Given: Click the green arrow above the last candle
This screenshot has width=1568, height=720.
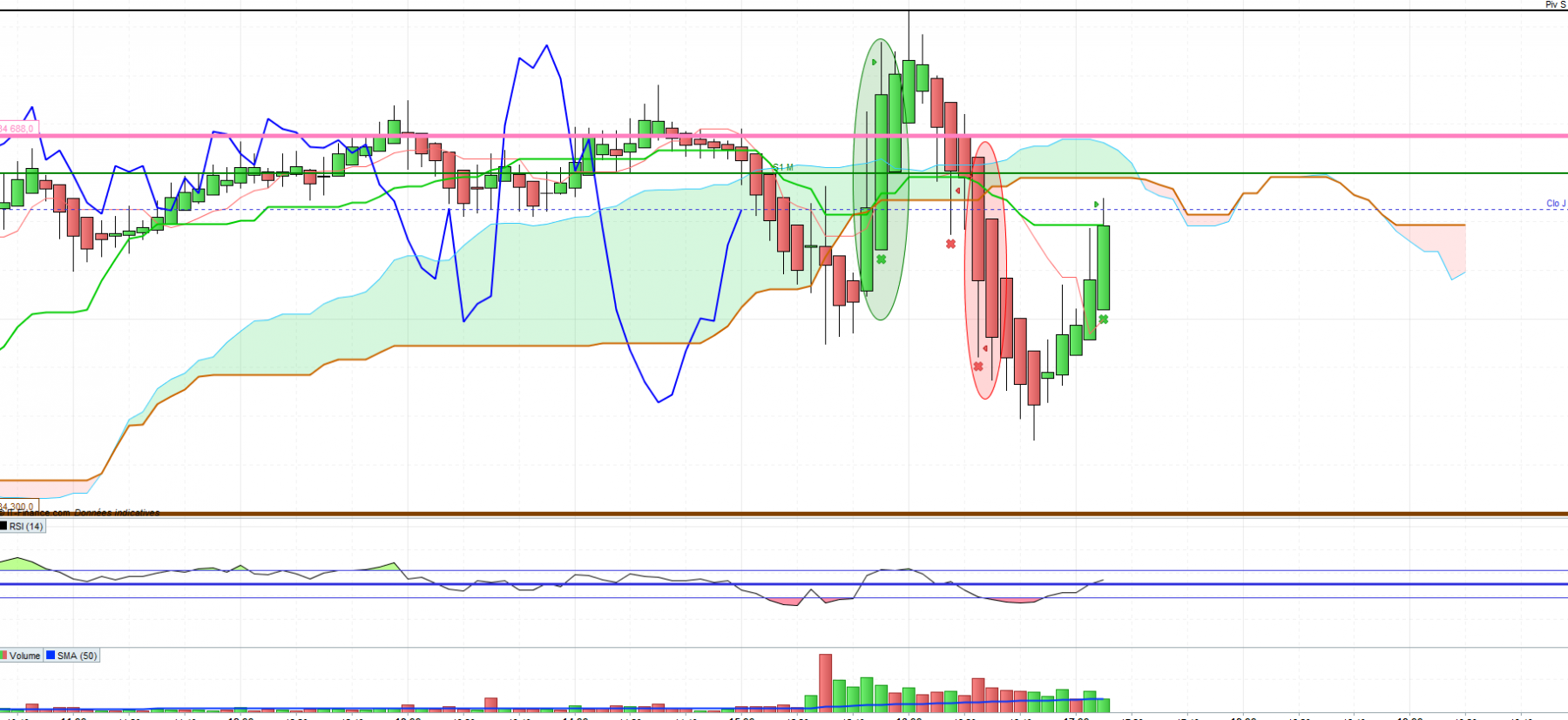Looking at the screenshot, I should 1097,205.
